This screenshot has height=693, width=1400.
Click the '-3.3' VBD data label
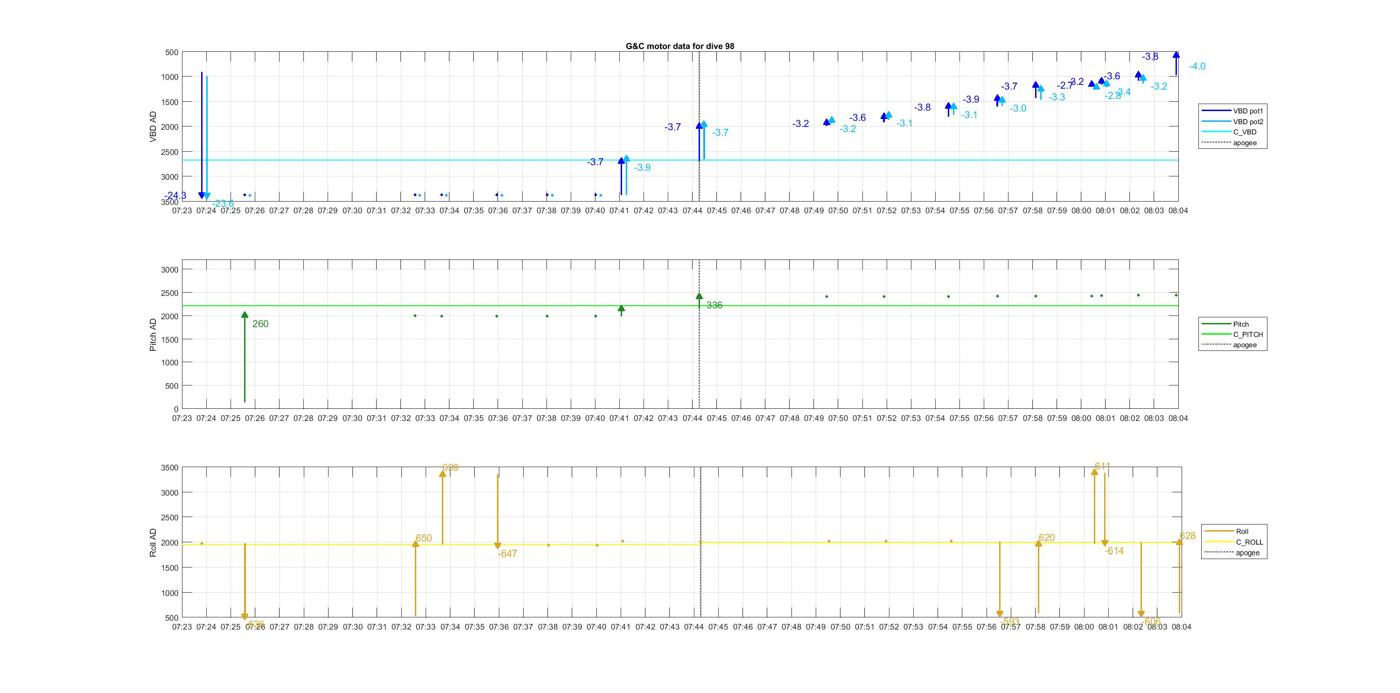point(1057,97)
